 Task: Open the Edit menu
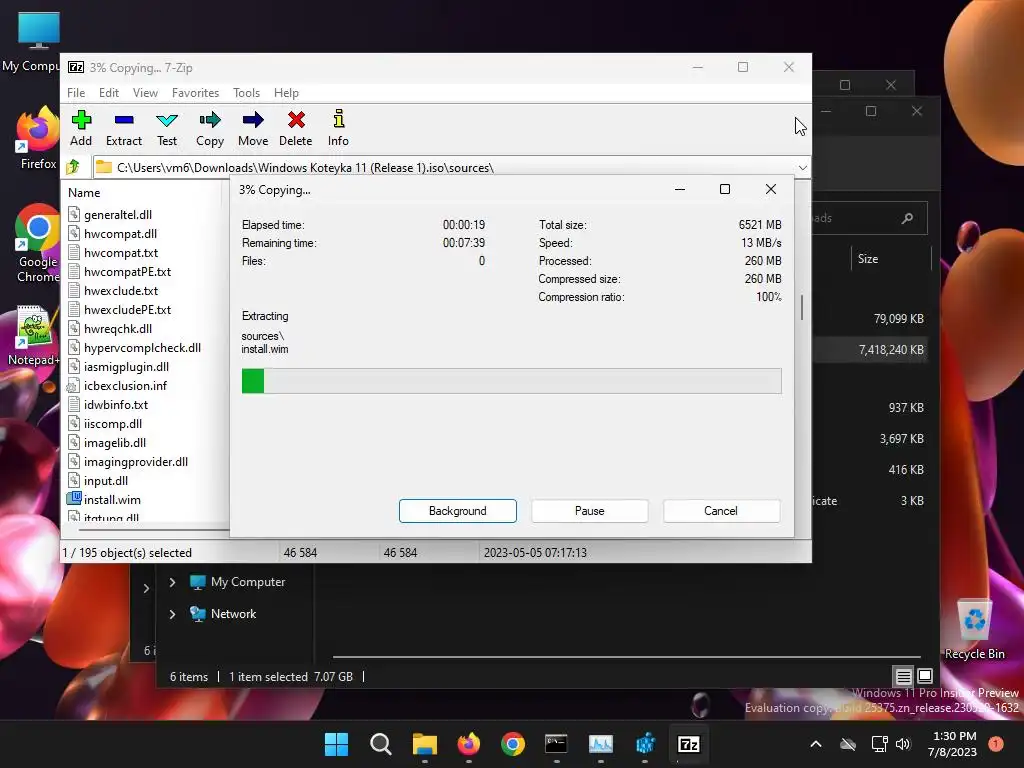click(x=108, y=93)
